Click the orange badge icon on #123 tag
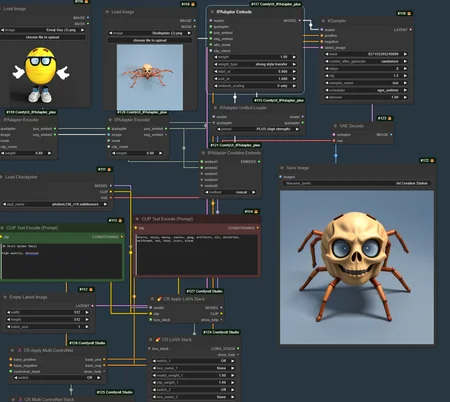Screen dimensions: 450x402 pyautogui.click(x=389, y=118)
